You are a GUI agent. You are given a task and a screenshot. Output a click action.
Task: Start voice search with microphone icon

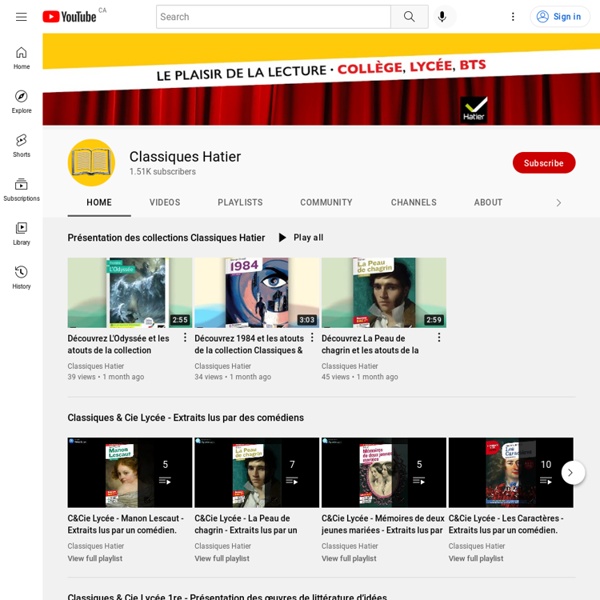coord(442,17)
